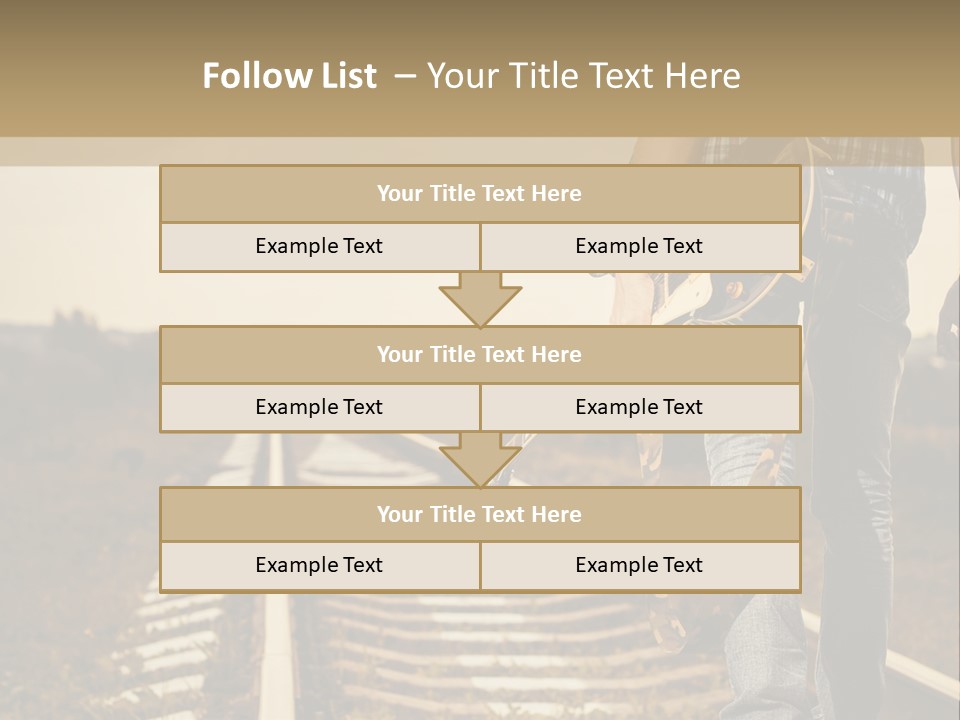This screenshot has width=960, height=720.
Task: Click the bold "Follow List" heading text
Action: pyautogui.click(x=290, y=76)
